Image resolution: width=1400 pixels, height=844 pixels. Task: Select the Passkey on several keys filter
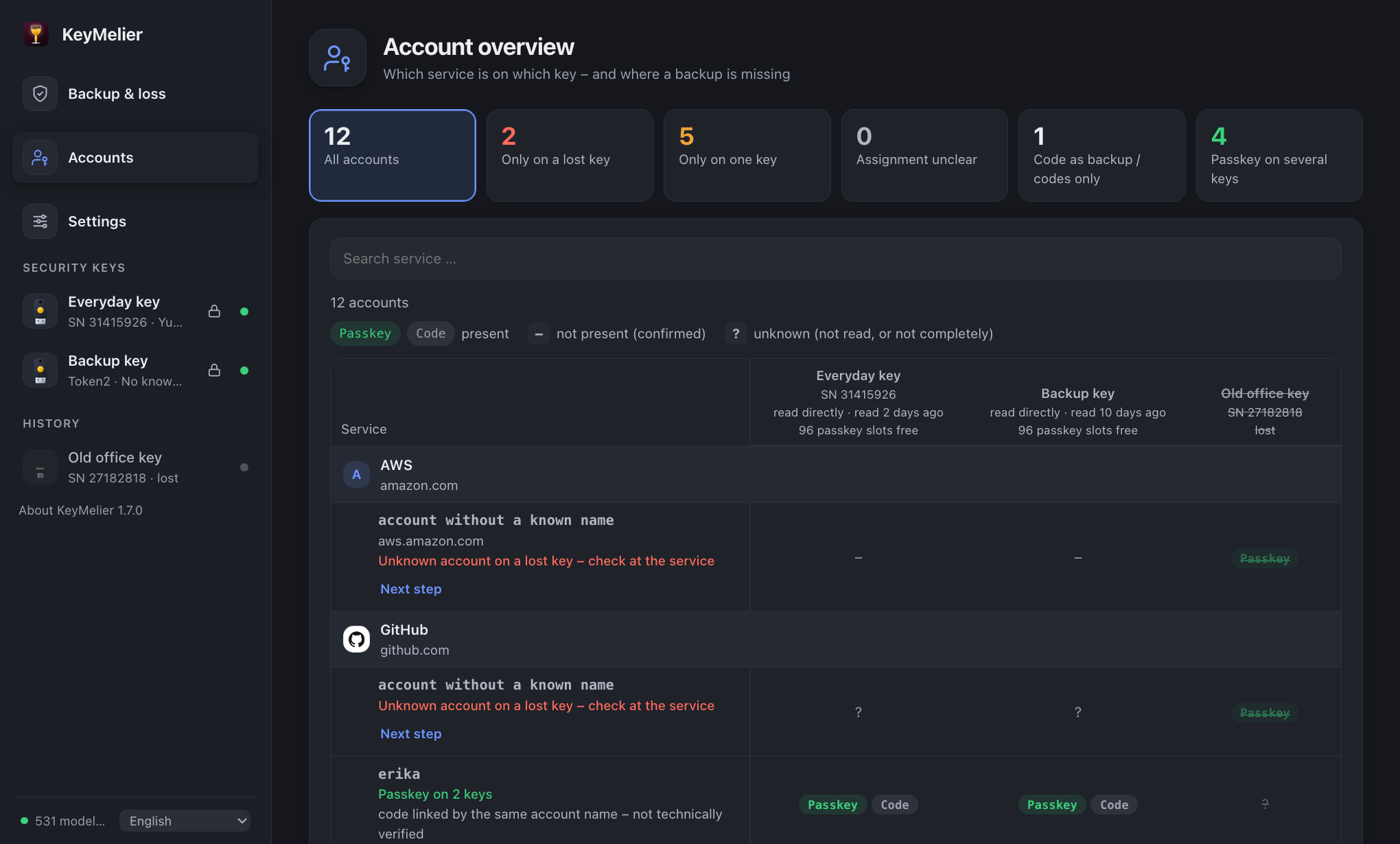coord(1279,155)
